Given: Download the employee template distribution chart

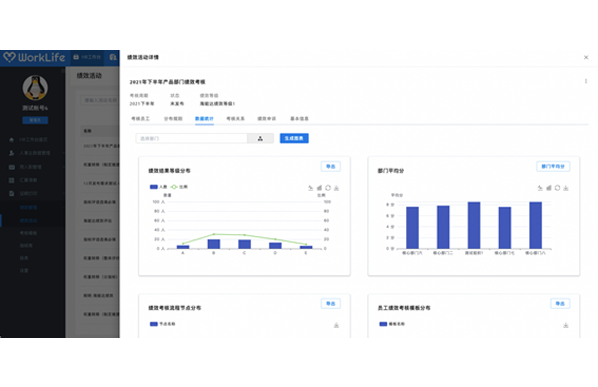Looking at the screenshot, I should (566, 325).
